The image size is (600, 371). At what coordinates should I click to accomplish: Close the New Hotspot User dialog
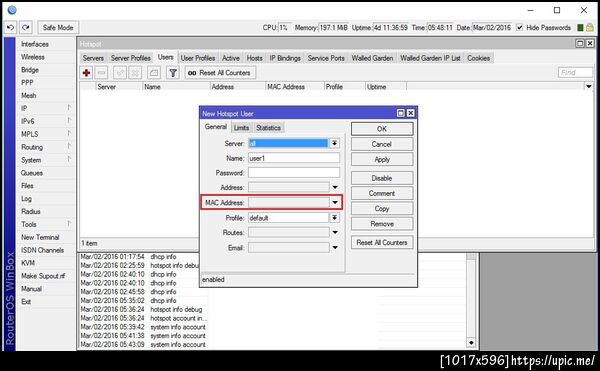click(x=411, y=113)
